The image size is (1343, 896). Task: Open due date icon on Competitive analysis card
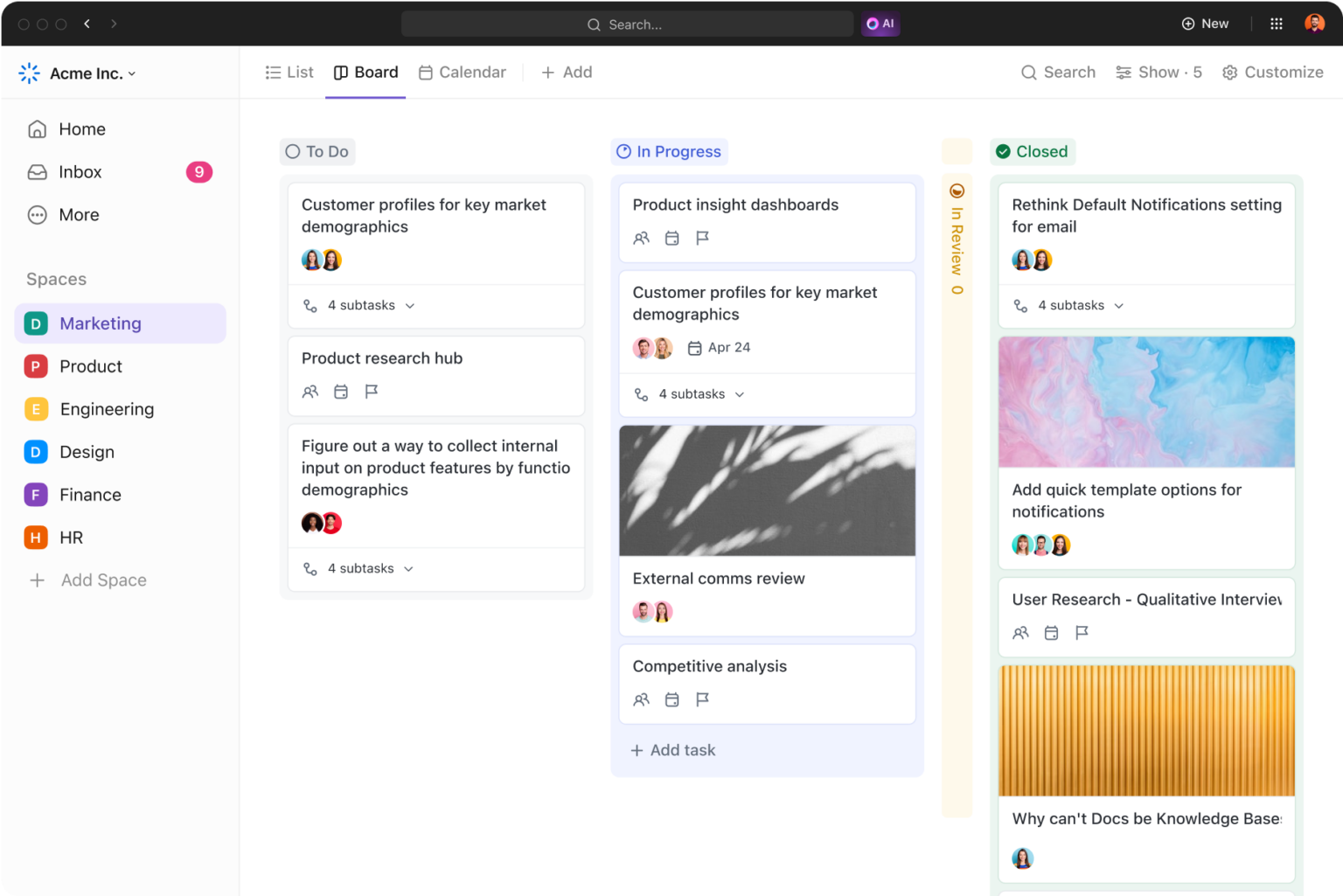pyautogui.click(x=672, y=699)
